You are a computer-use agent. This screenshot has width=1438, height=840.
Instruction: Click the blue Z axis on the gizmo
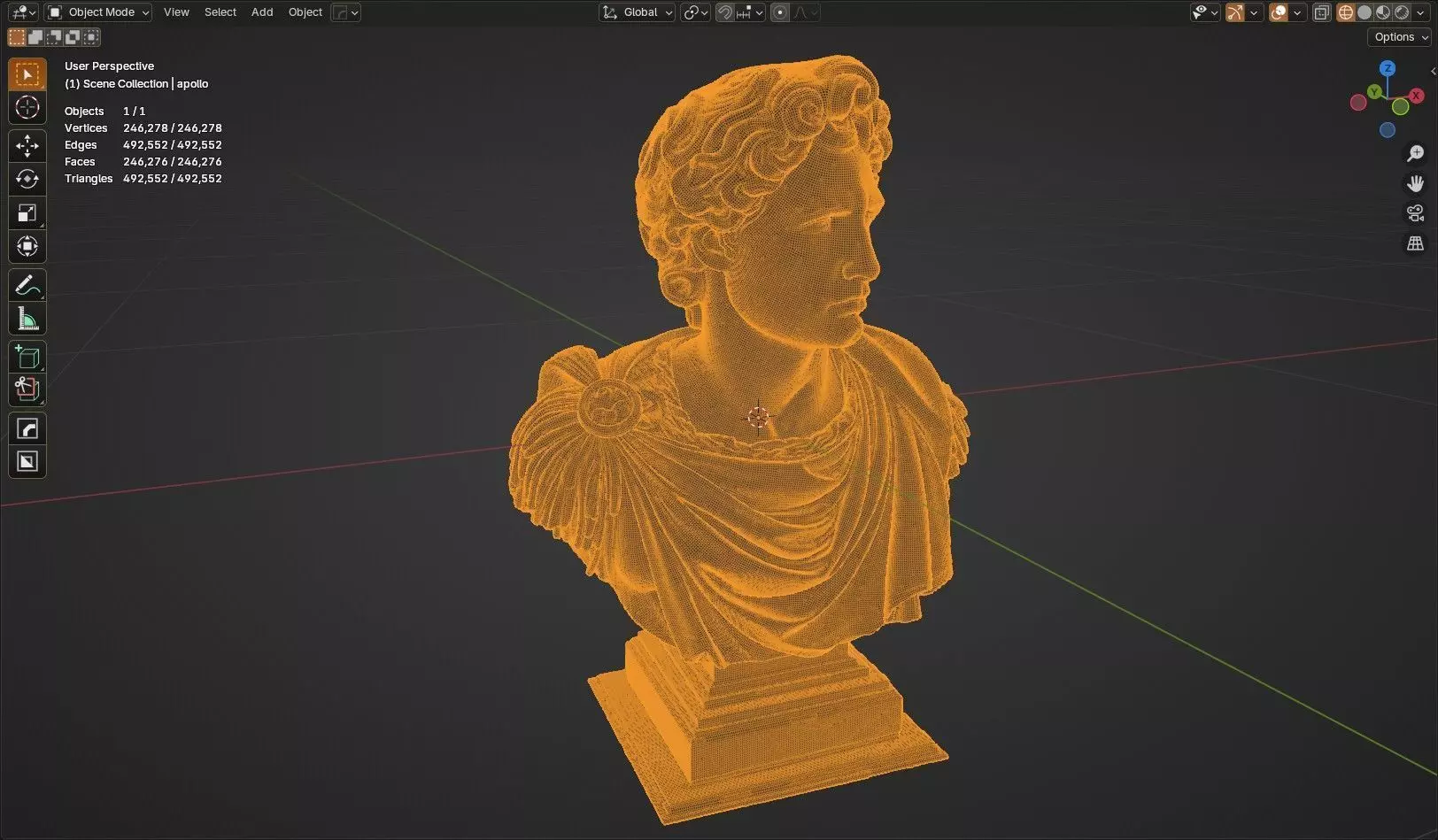(x=1388, y=68)
